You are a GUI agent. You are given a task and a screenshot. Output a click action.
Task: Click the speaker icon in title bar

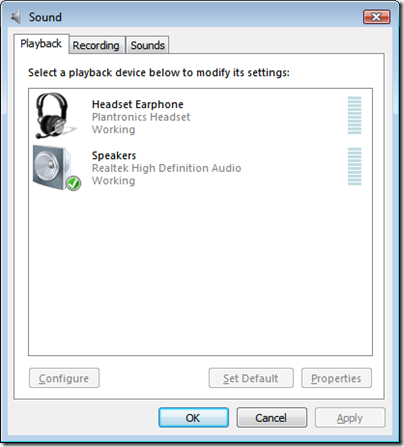[x=16, y=17]
